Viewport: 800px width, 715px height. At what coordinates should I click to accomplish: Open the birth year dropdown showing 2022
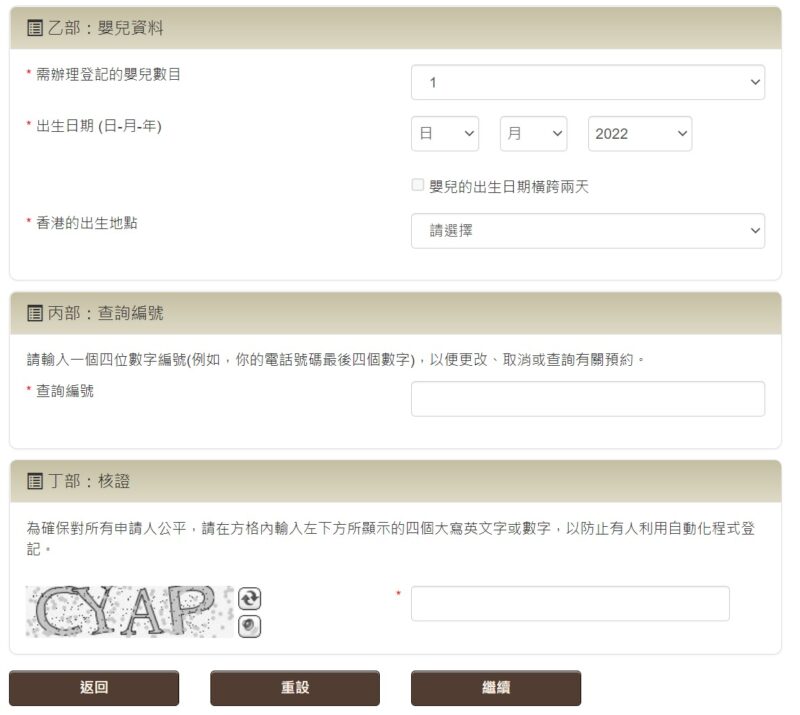[639, 134]
